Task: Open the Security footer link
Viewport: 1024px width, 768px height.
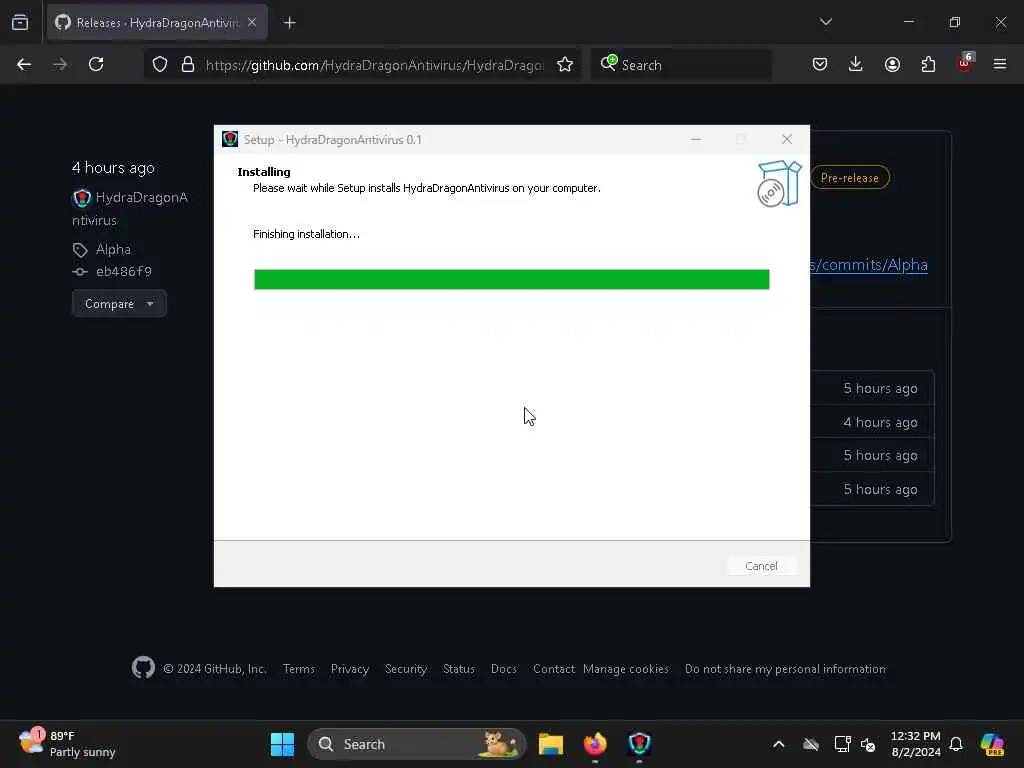Action: click(x=406, y=669)
